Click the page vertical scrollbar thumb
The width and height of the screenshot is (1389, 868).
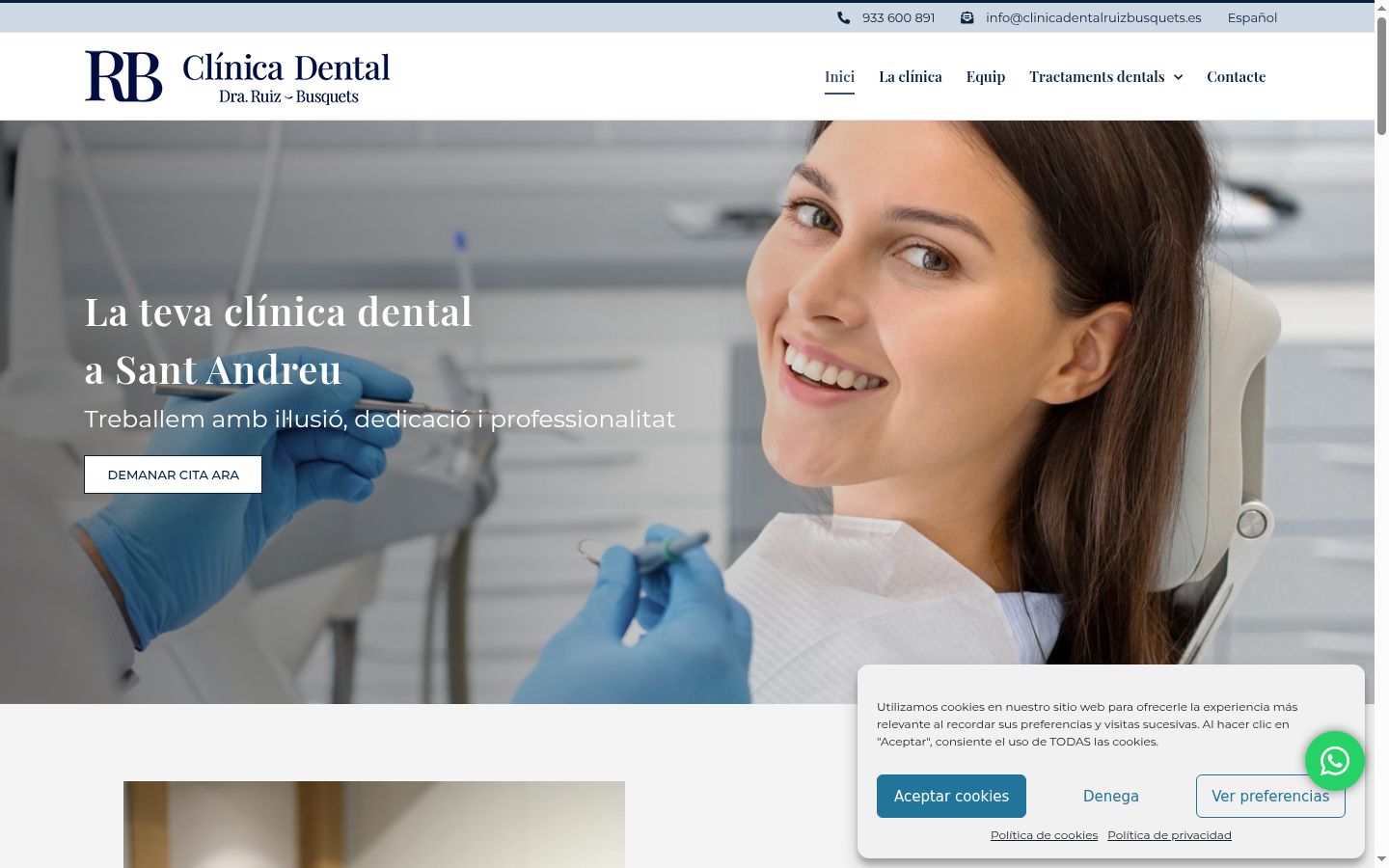[1381, 77]
